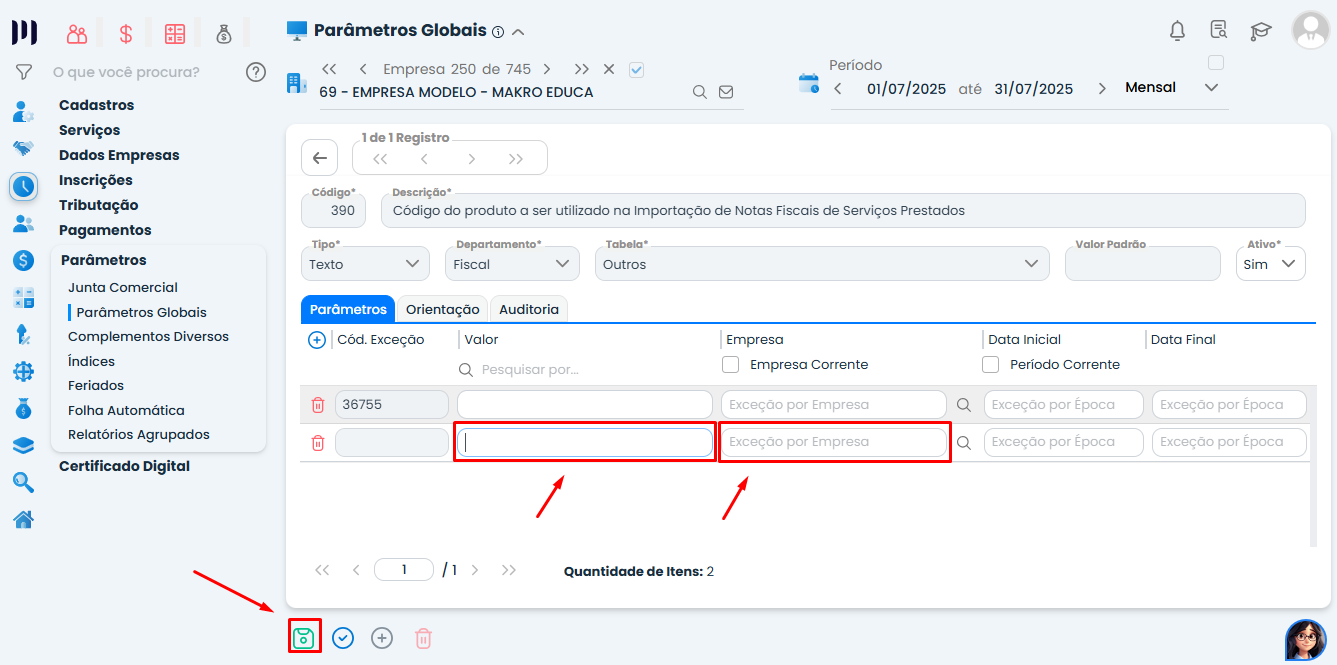The image size is (1337, 665).
Task: Expand the Departamento dropdown
Action: [511, 264]
